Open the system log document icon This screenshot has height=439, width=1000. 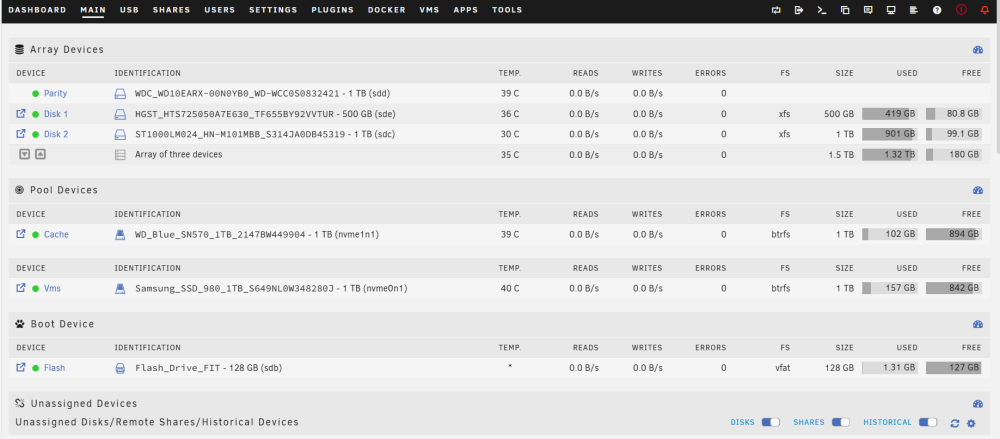(x=914, y=10)
